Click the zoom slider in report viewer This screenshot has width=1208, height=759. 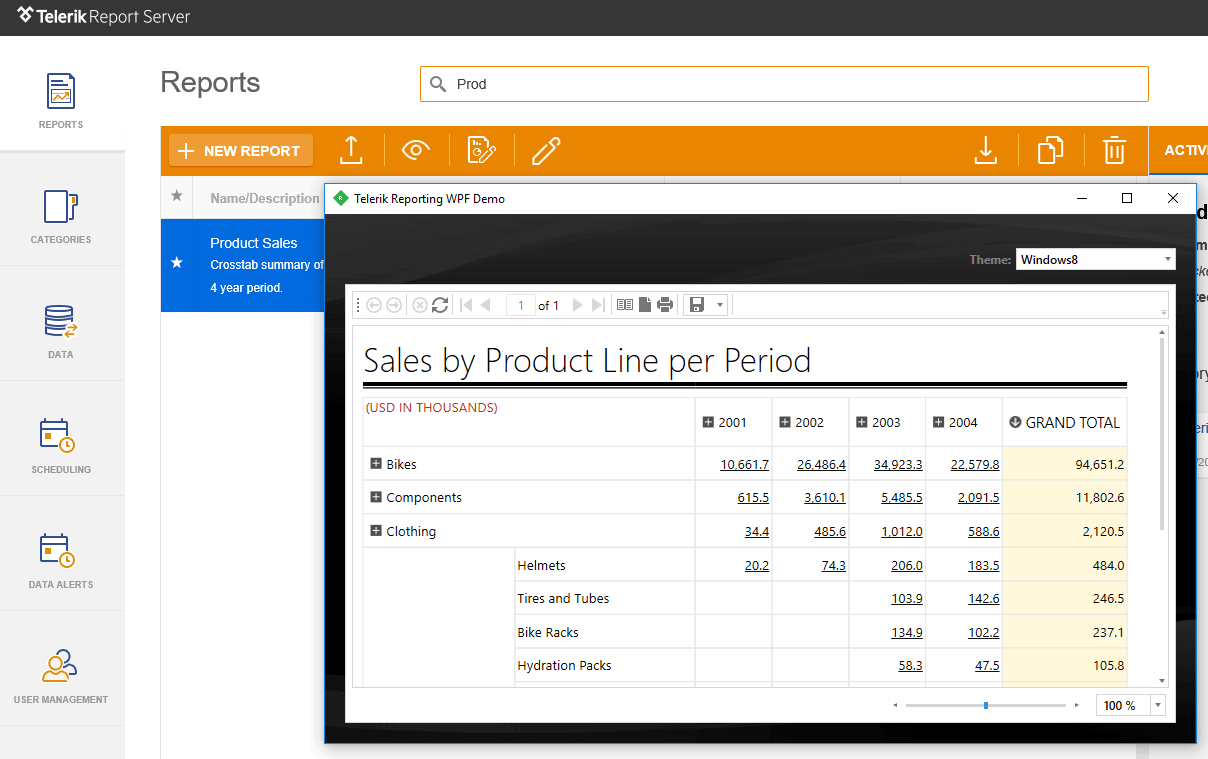pos(986,705)
